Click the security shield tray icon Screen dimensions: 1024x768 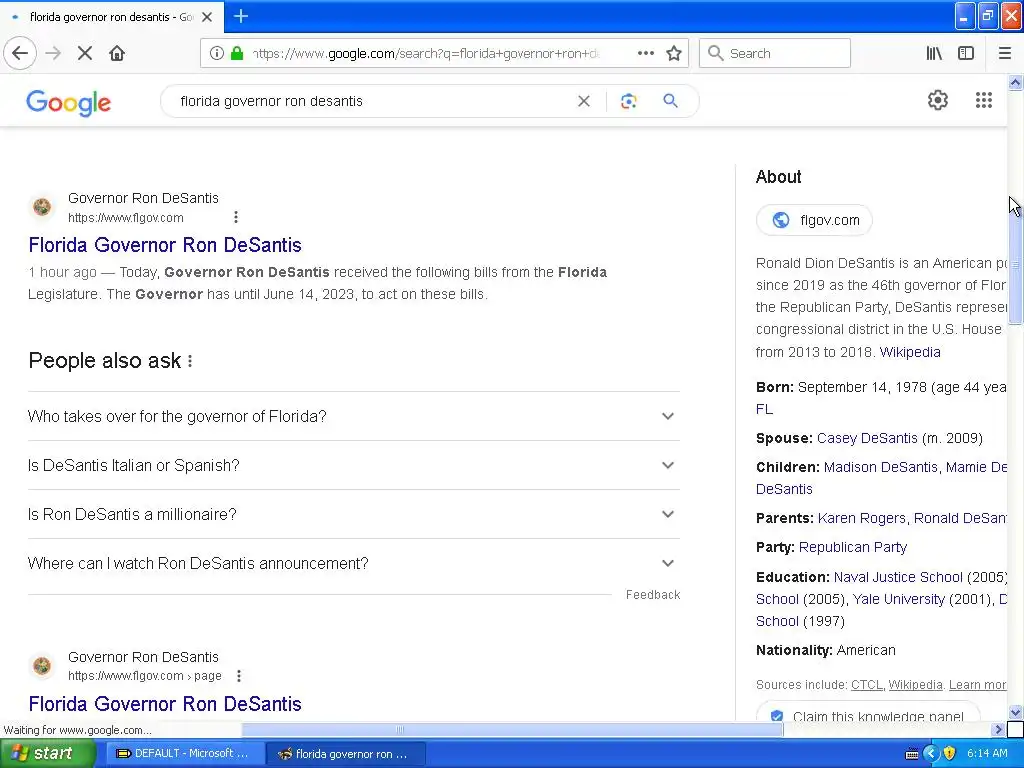pyautogui.click(x=950, y=754)
